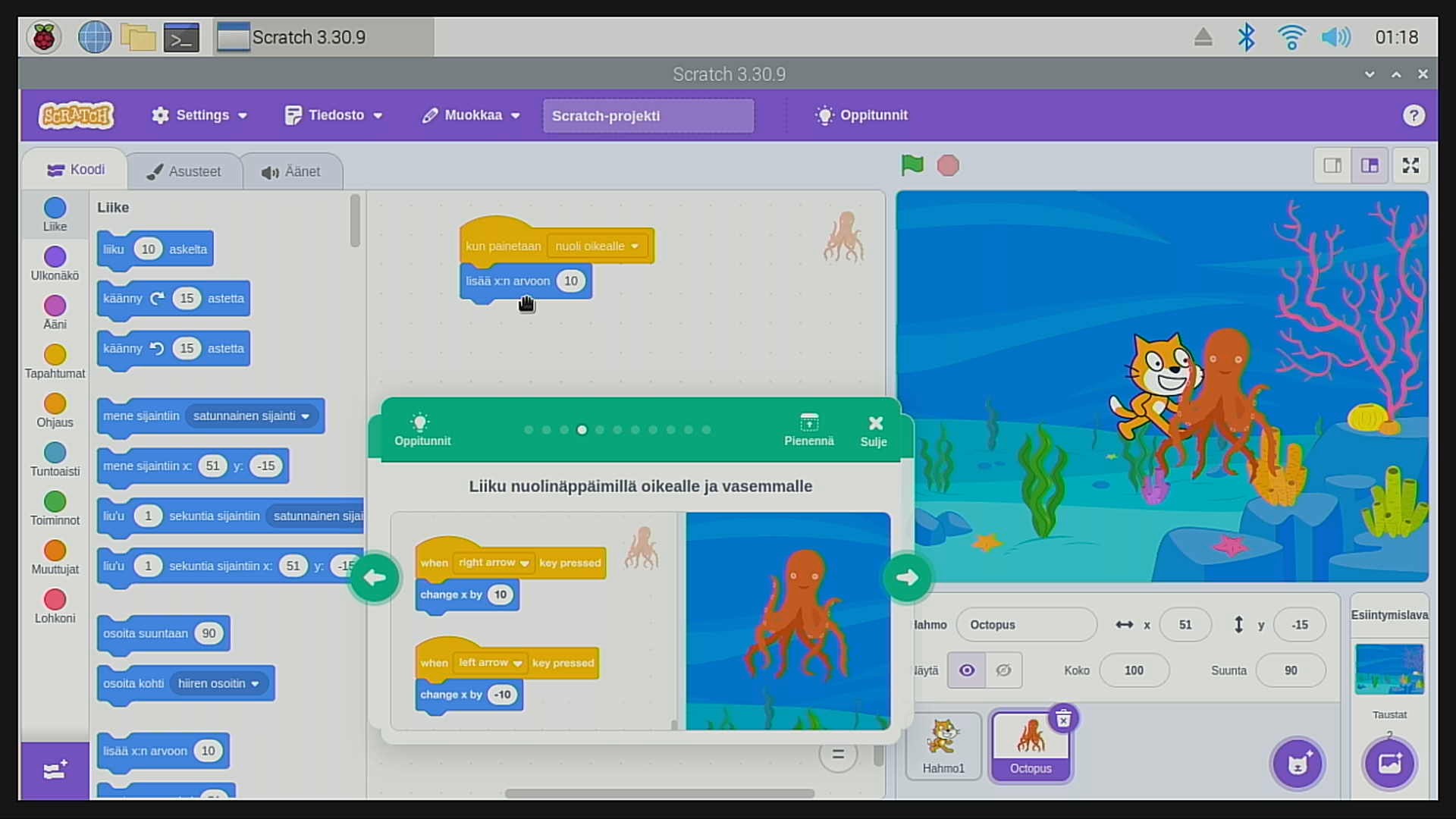The width and height of the screenshot is (1456, 819).
Task: Enter full screen stage mode
Action: click(1410, 165)
